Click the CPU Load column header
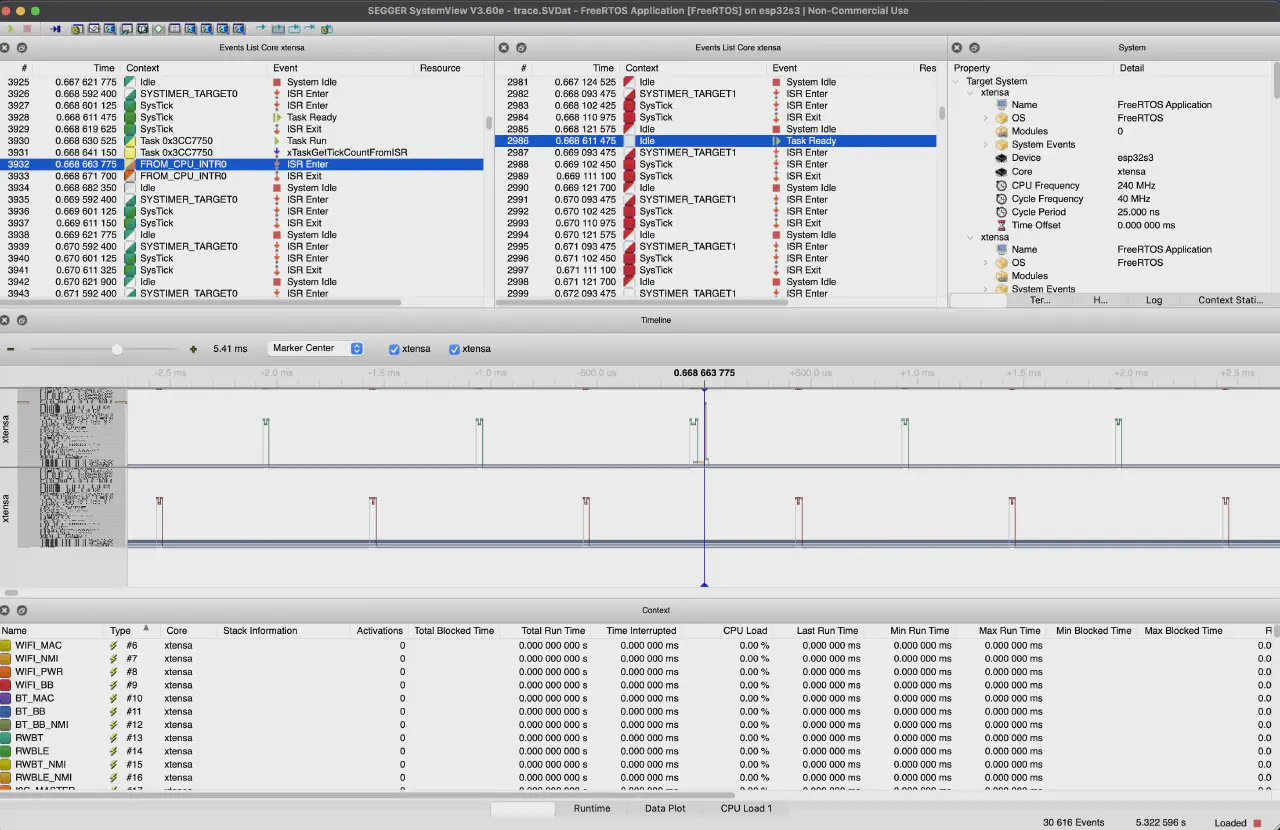The width and height of the screenshot is (1280, 830). point(745,631)
